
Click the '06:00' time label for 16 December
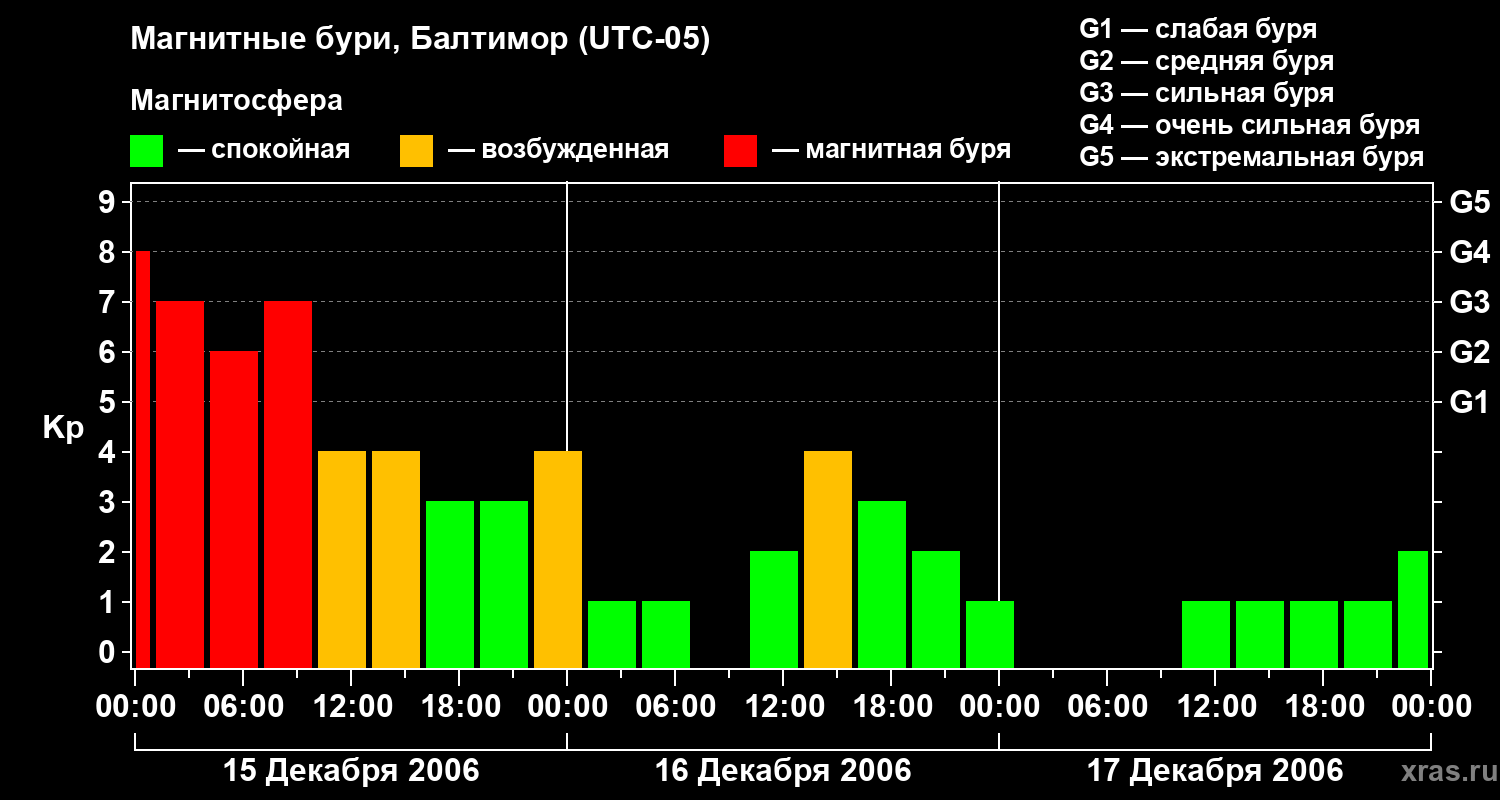pos(675,707)
